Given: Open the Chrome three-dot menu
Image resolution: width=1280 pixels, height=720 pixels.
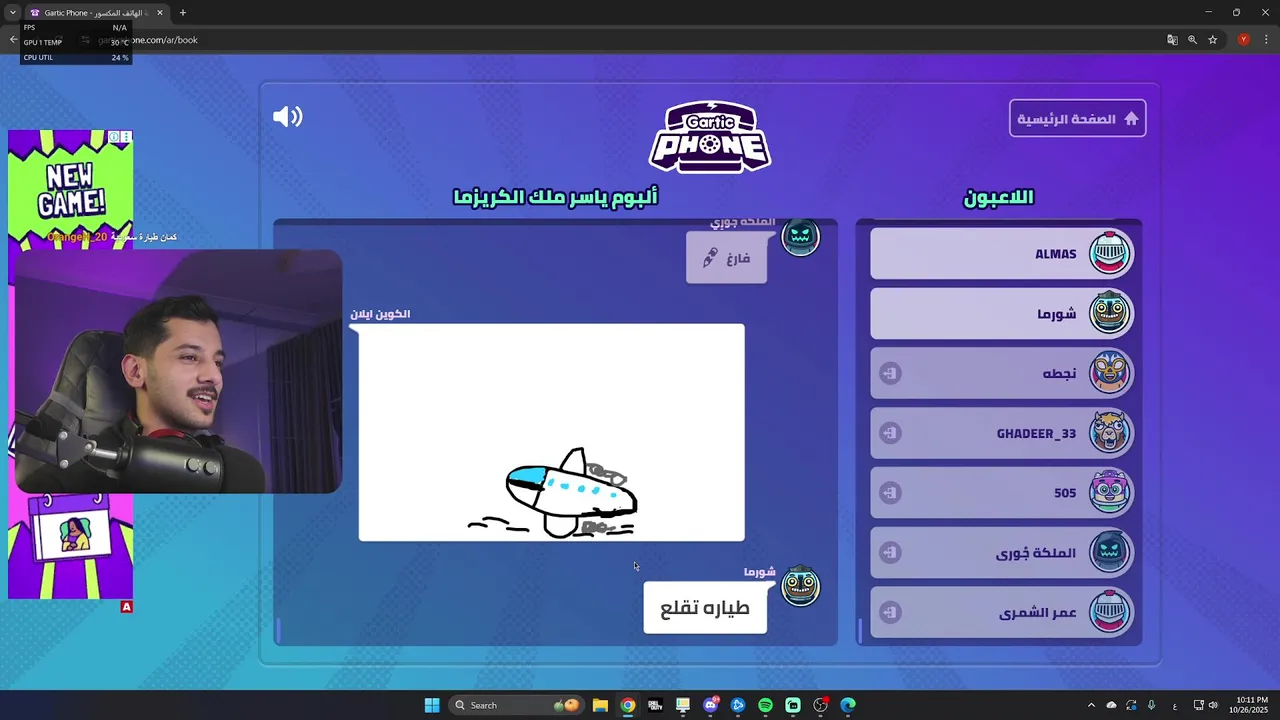Looking at the screenshot, I should [1266, 40].
